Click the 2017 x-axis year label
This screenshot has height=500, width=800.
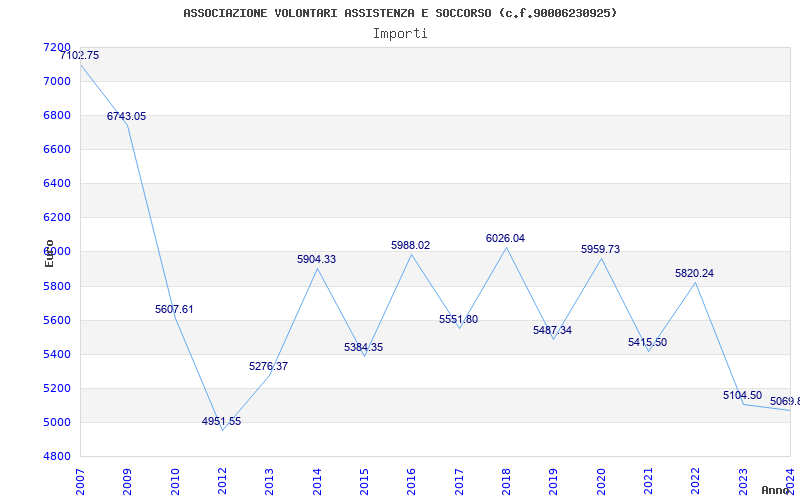click(459, 481)
